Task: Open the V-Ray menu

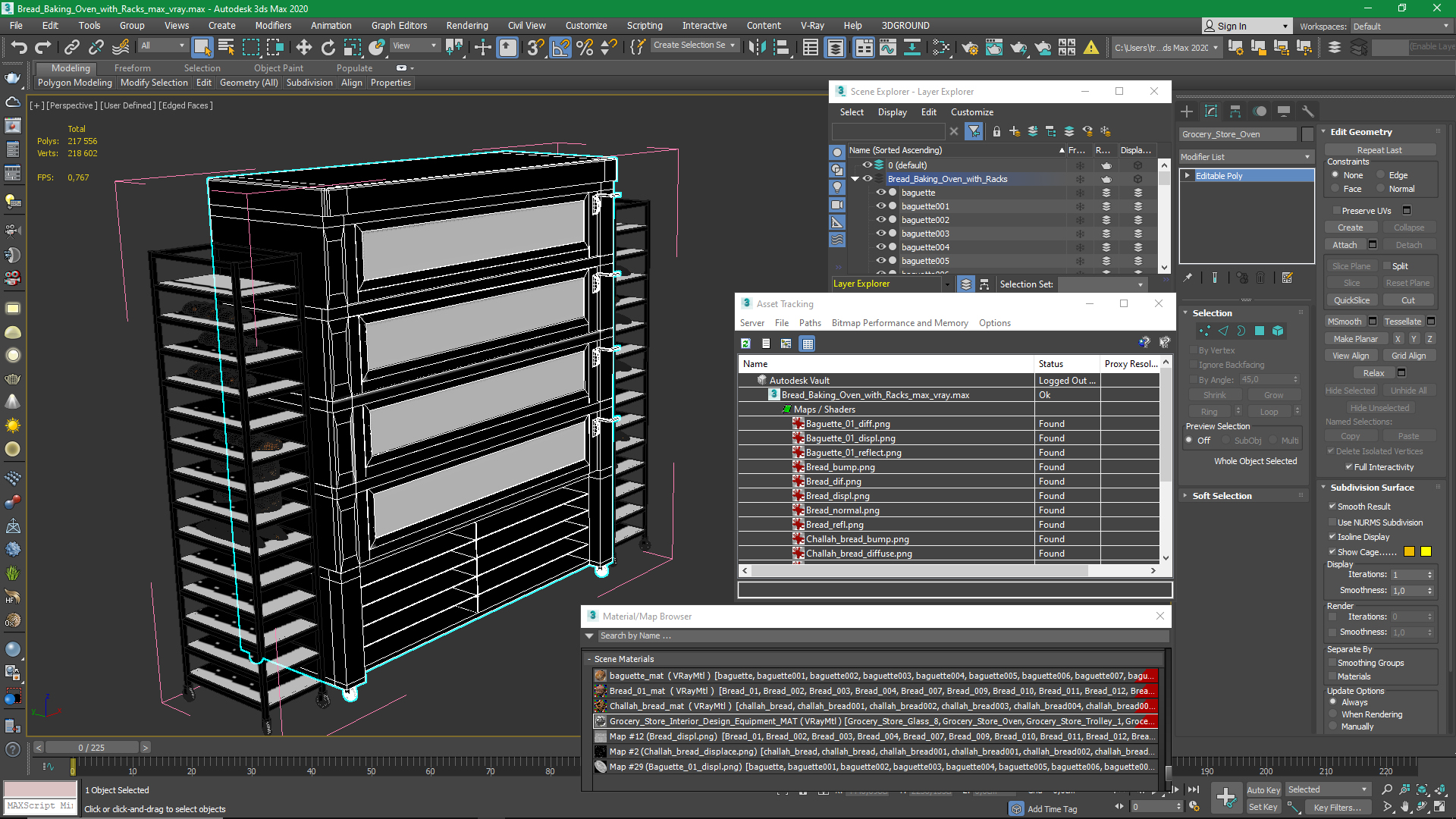Action: tap(812, 26)
